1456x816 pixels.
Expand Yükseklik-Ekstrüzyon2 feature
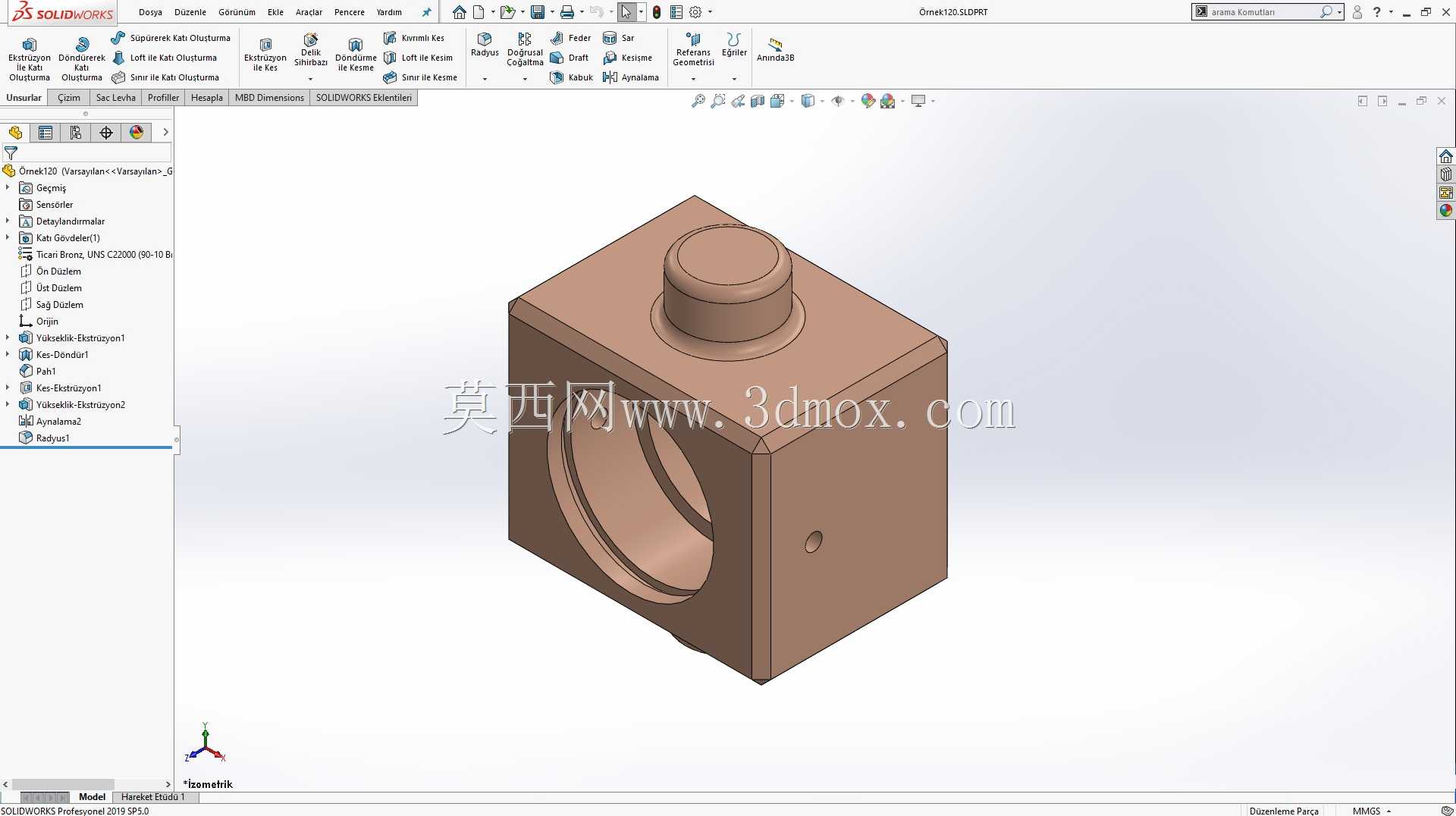(x=8, y=404)
